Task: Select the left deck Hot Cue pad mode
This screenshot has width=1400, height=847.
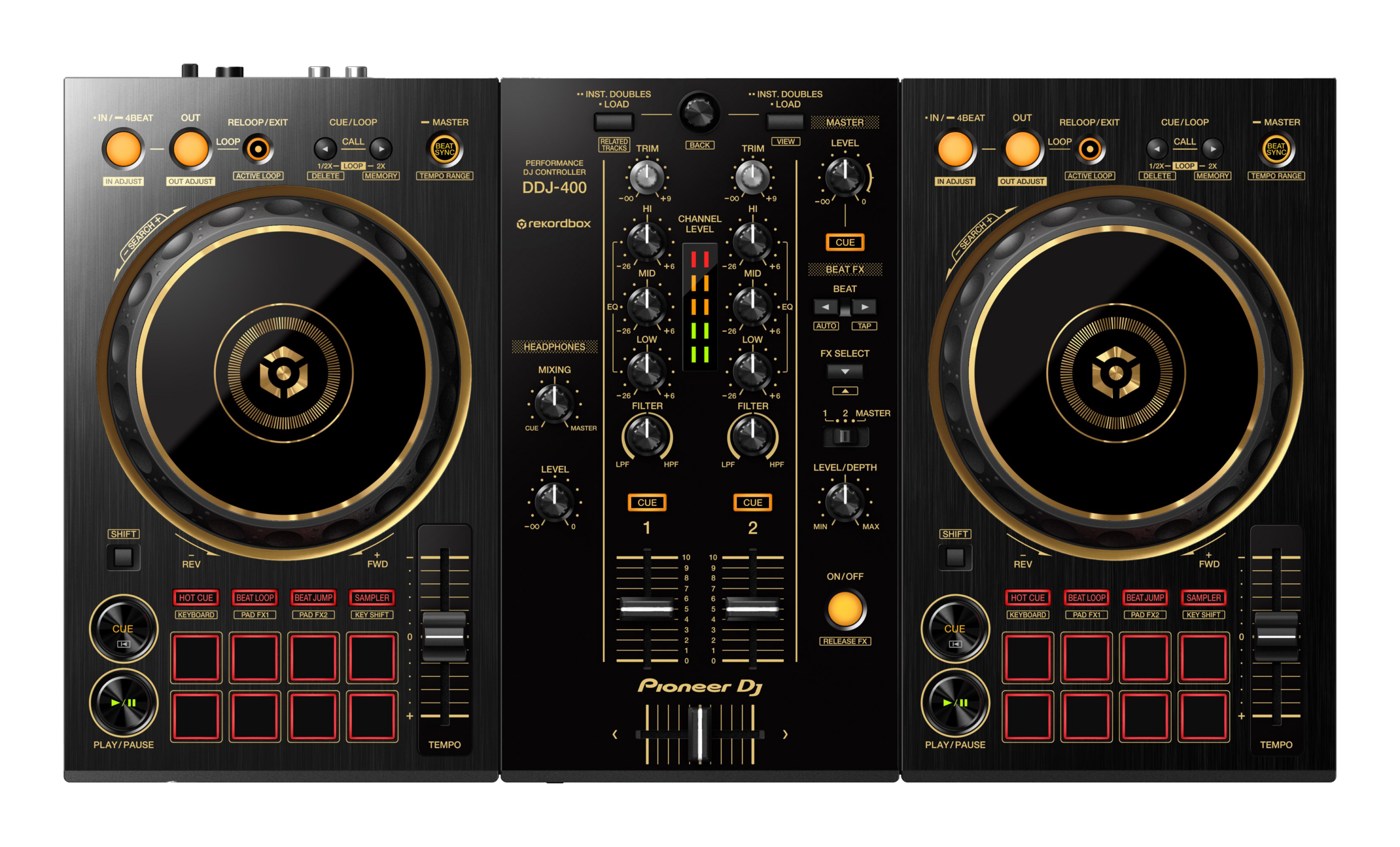Action: (x=195, y=597)
